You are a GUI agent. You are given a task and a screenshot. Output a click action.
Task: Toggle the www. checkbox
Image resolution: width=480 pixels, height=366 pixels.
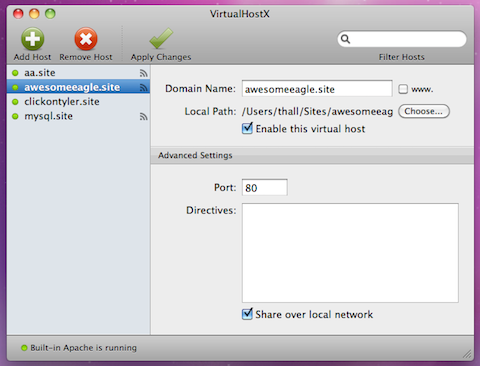point(403,89)
